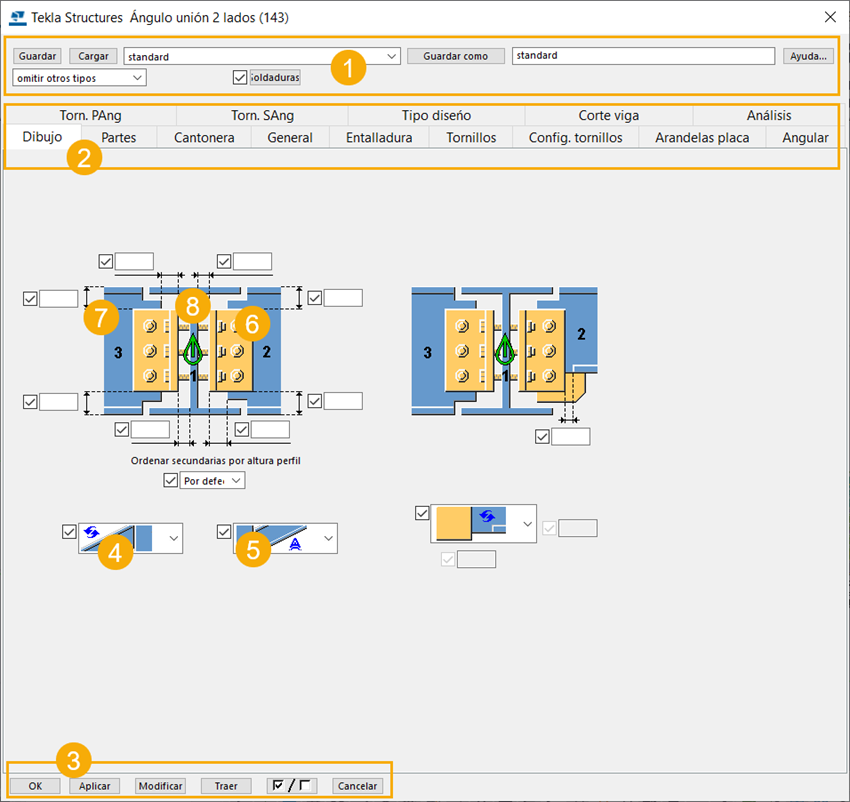Click 'Ordenar secundarias por altura perfil' label
This screenshot has height=802, width=850.
(x=216, y=460)
